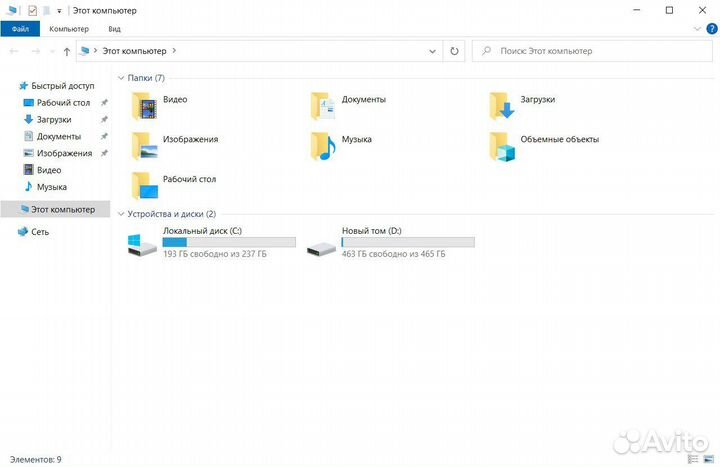720x467 pixels.
Task: Expand the chevron before Этот компьютер in path
Action: tap(96, 51)
